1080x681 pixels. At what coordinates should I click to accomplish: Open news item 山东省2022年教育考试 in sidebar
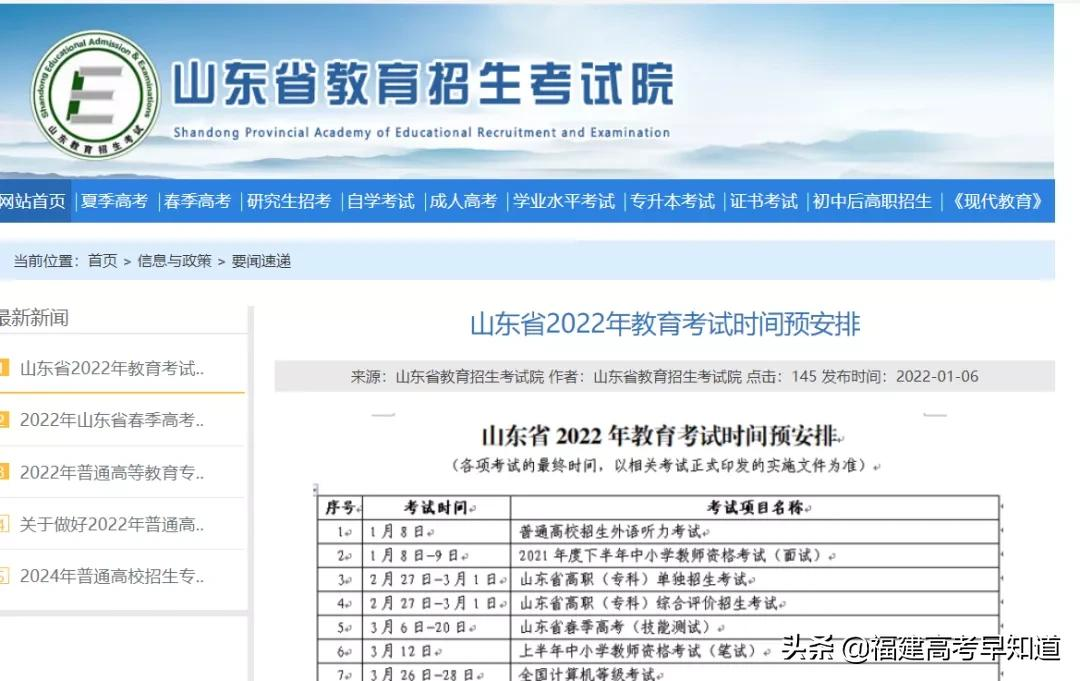pyautogui.click(x=110, y=367)
